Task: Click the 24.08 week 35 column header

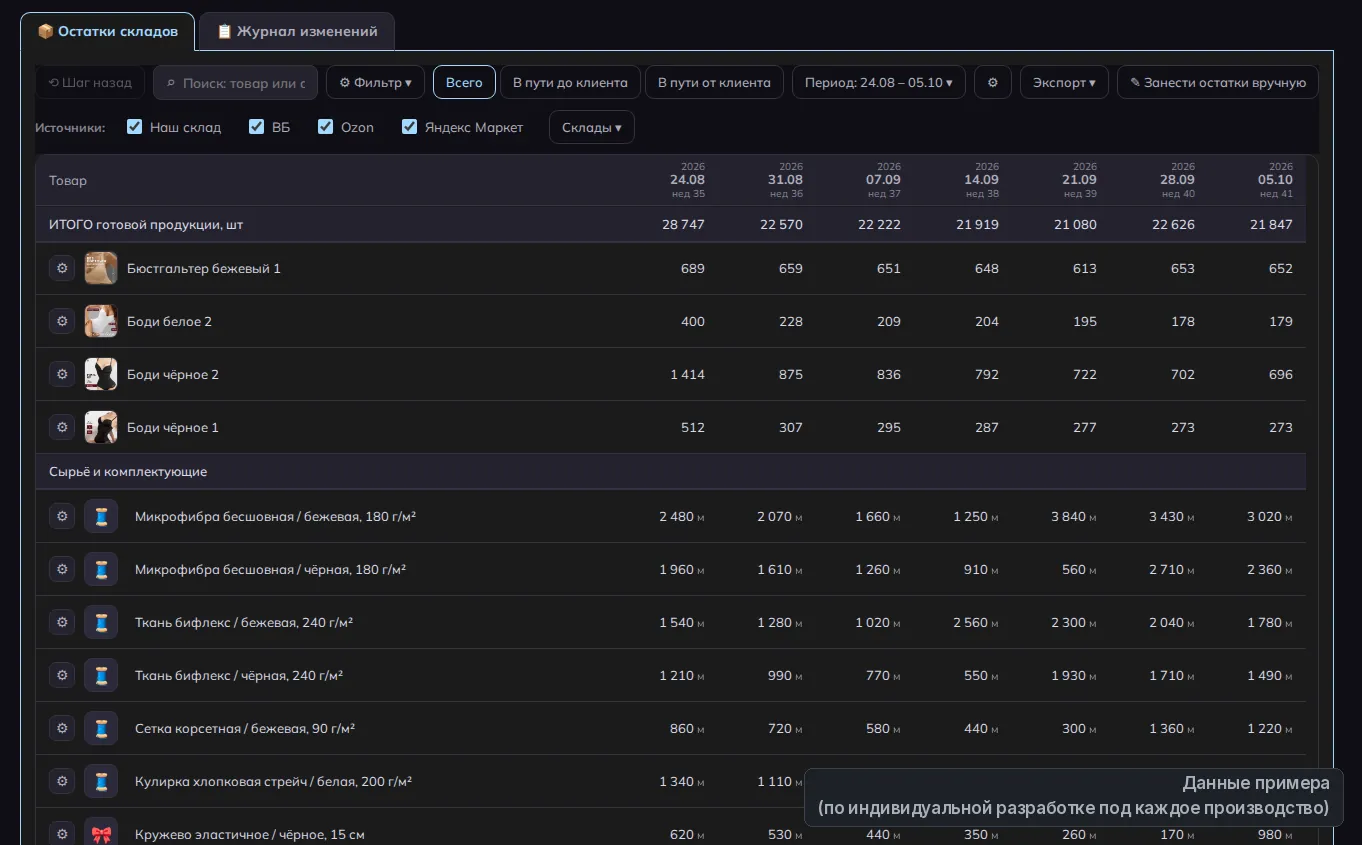Action: (687, 180)
